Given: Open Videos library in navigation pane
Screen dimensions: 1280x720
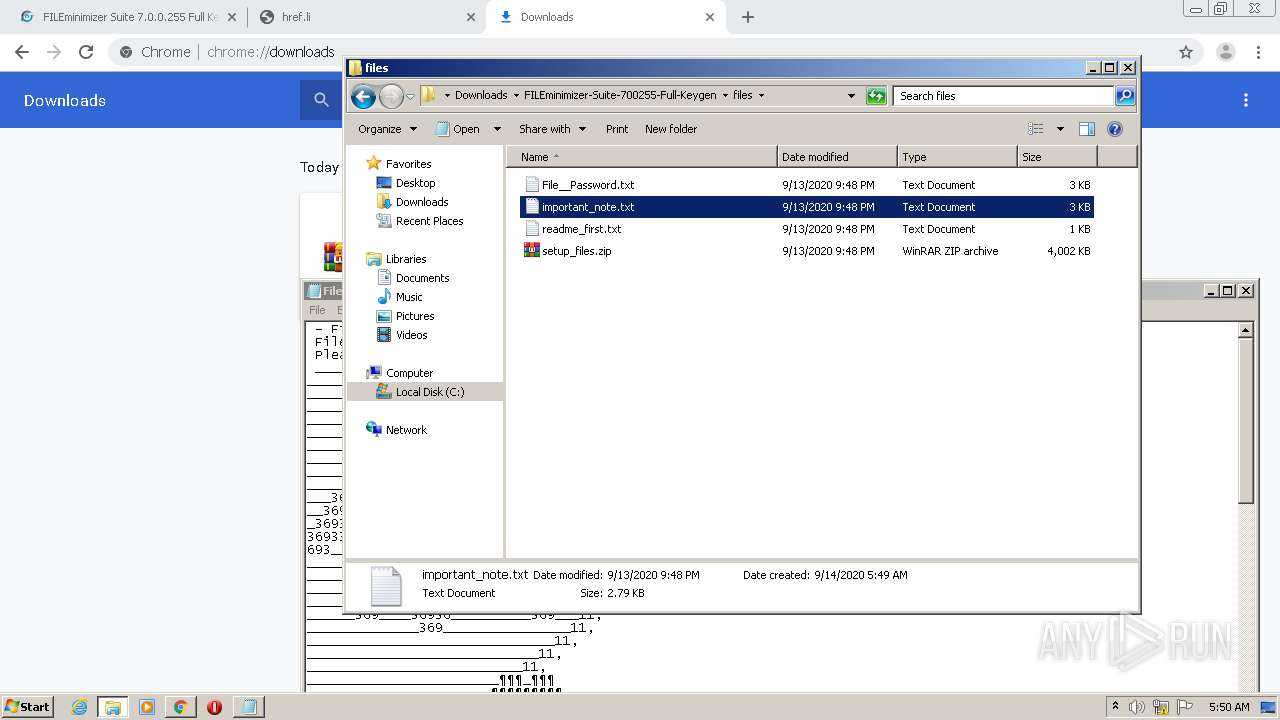Looking at the screenshot, I should pyautogui.click(x=402, y=335).
